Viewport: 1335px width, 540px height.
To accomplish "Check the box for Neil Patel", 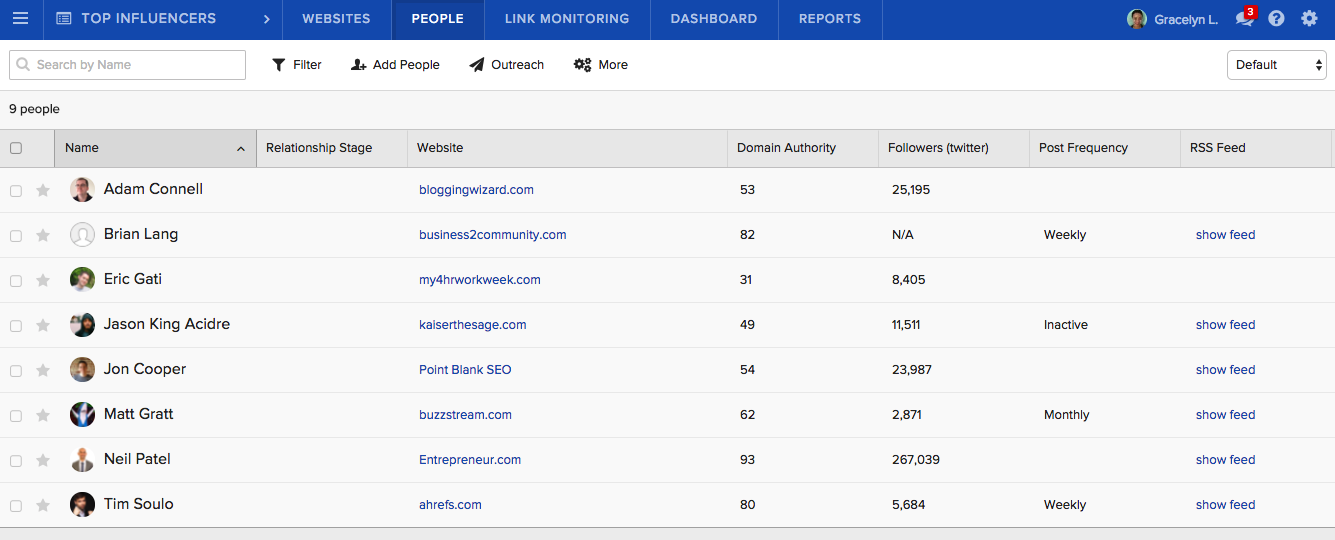I will (16, 461).
